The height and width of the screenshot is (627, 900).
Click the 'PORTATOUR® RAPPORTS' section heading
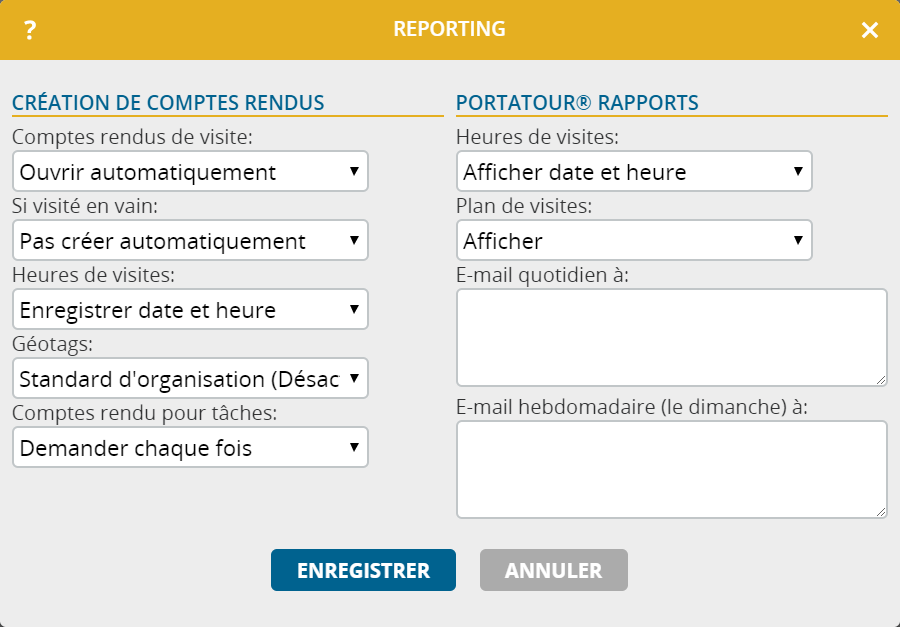pyautogui.click(x=577, y=102)
